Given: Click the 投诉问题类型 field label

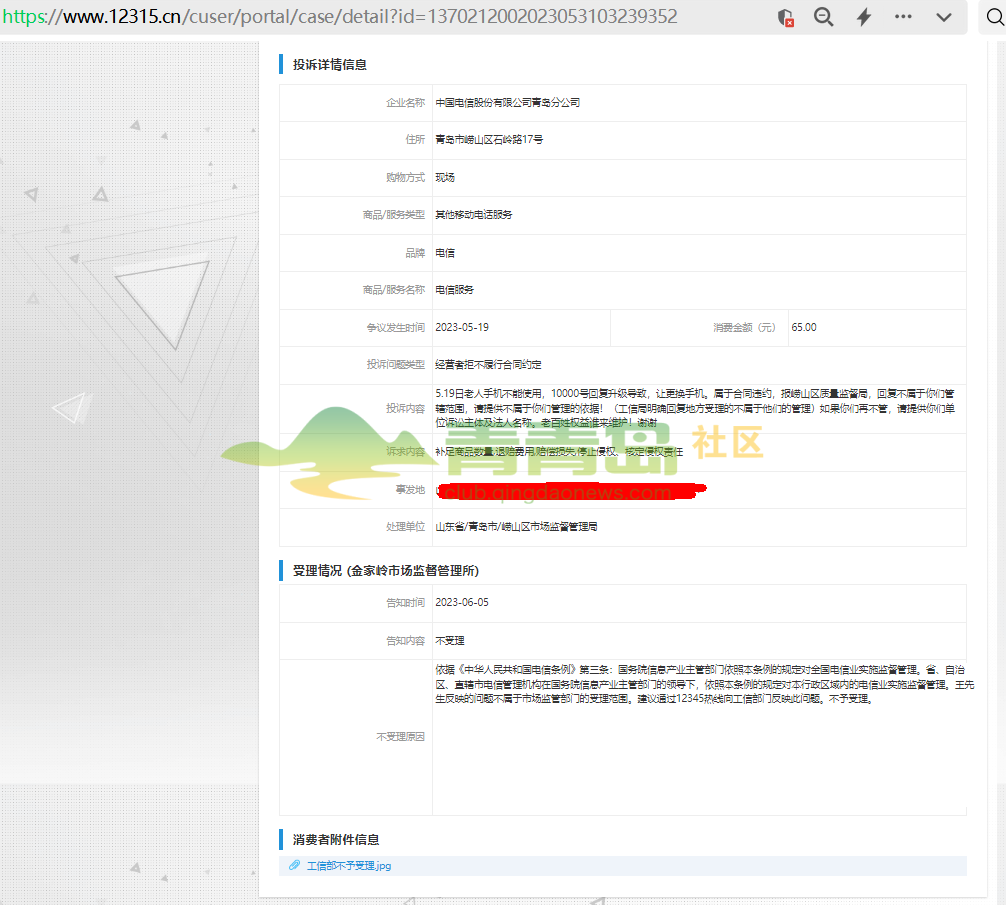Looking at the screenshot, I should pos(396,365).
